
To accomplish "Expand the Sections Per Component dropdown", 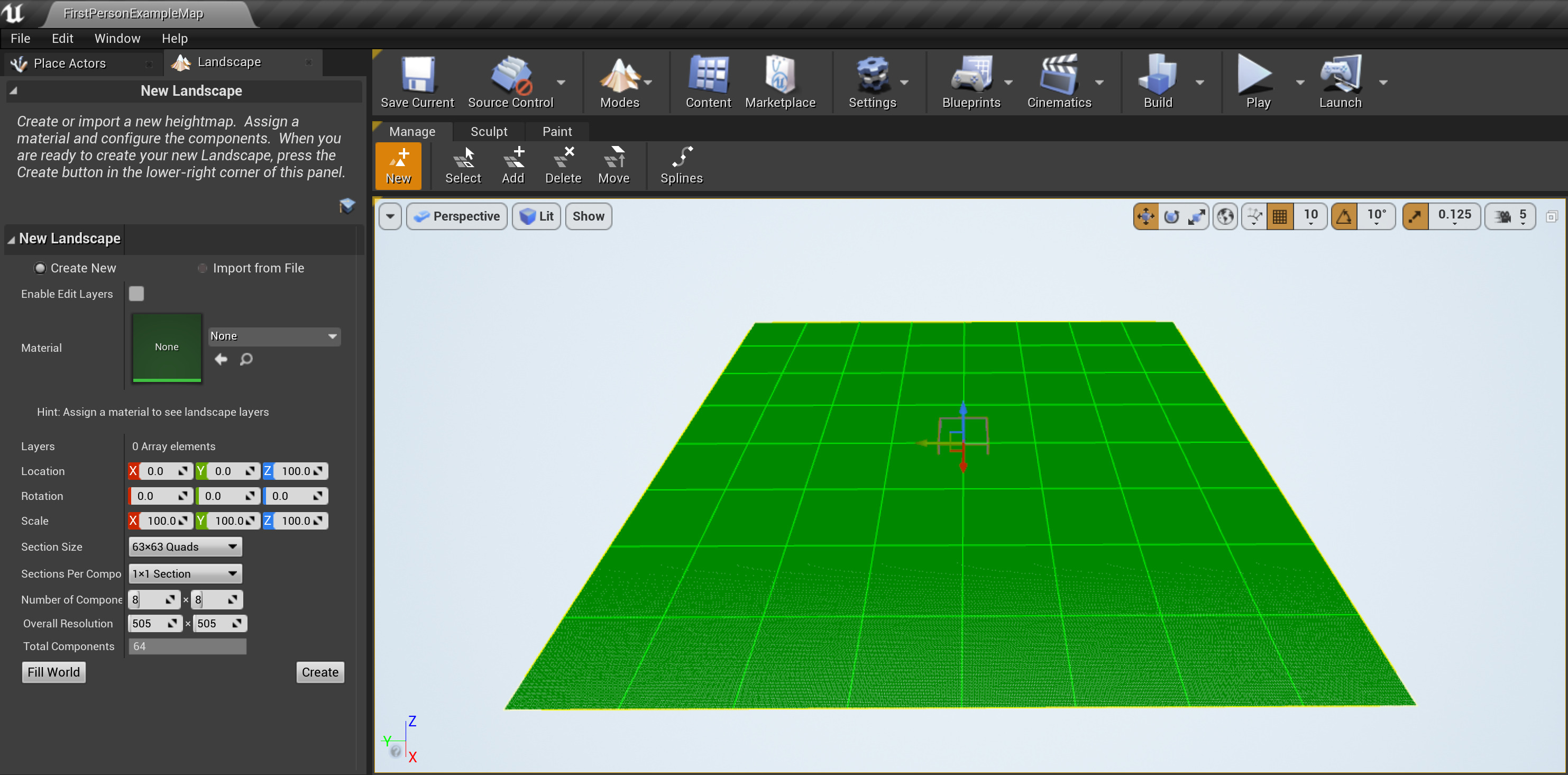I will coord(185,573).
